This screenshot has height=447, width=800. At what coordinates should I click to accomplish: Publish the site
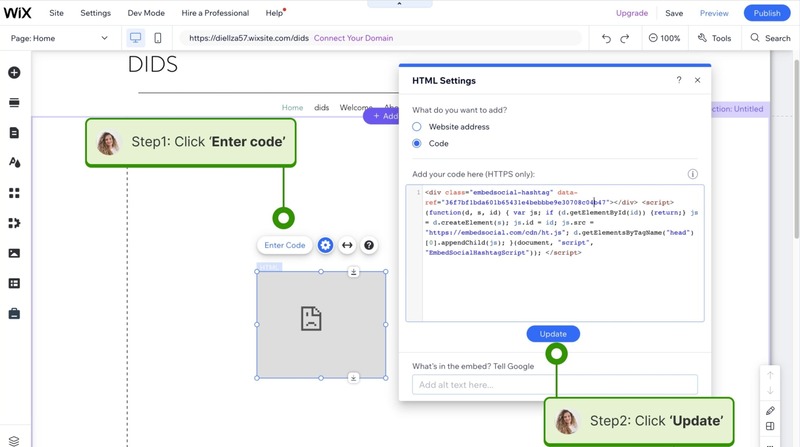(x=767, y=13)
